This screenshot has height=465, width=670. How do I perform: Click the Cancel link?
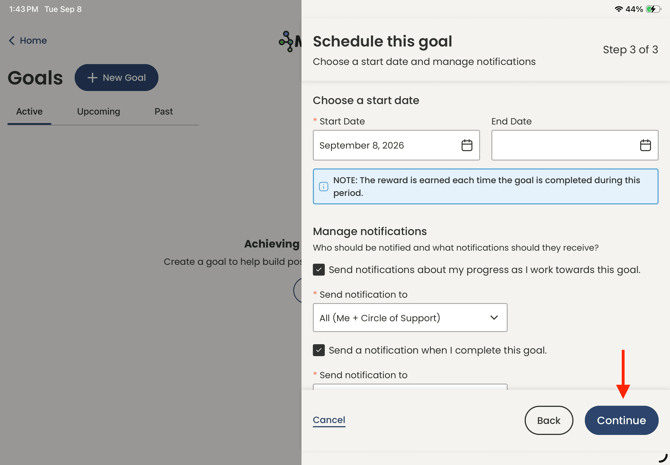pyautogui.click(x=329, y=420)
